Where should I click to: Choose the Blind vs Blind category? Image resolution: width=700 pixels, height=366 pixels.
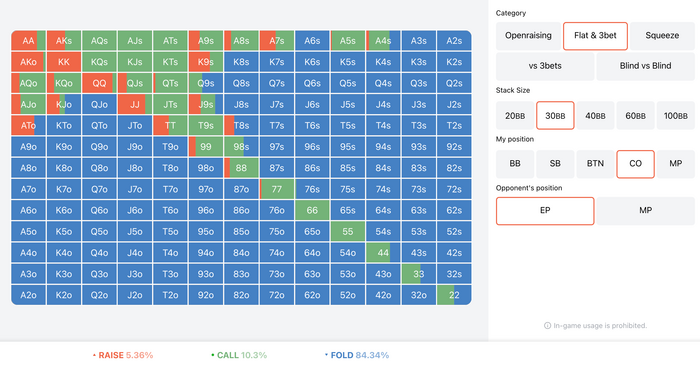click(645, 66)
